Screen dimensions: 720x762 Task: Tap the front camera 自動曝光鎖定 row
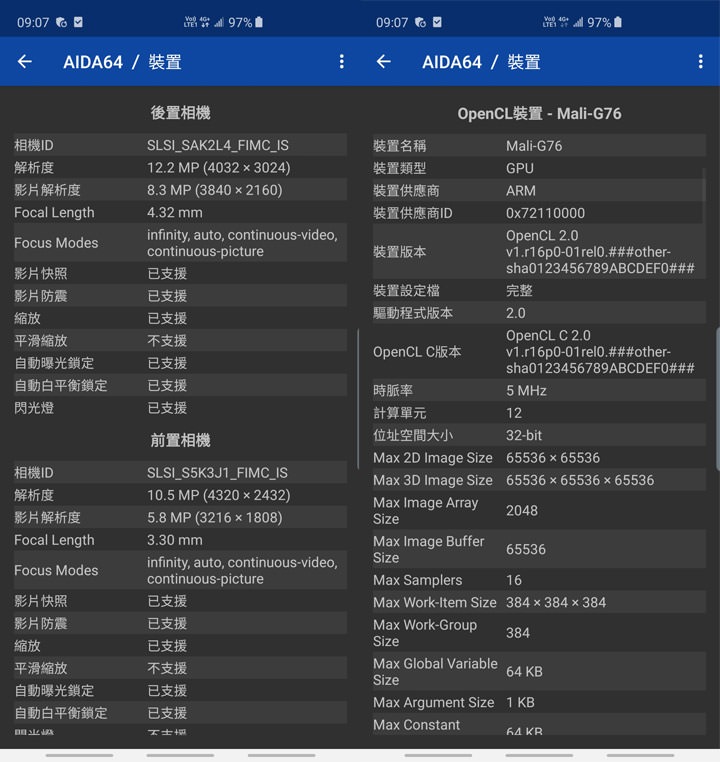pos(180,691)
